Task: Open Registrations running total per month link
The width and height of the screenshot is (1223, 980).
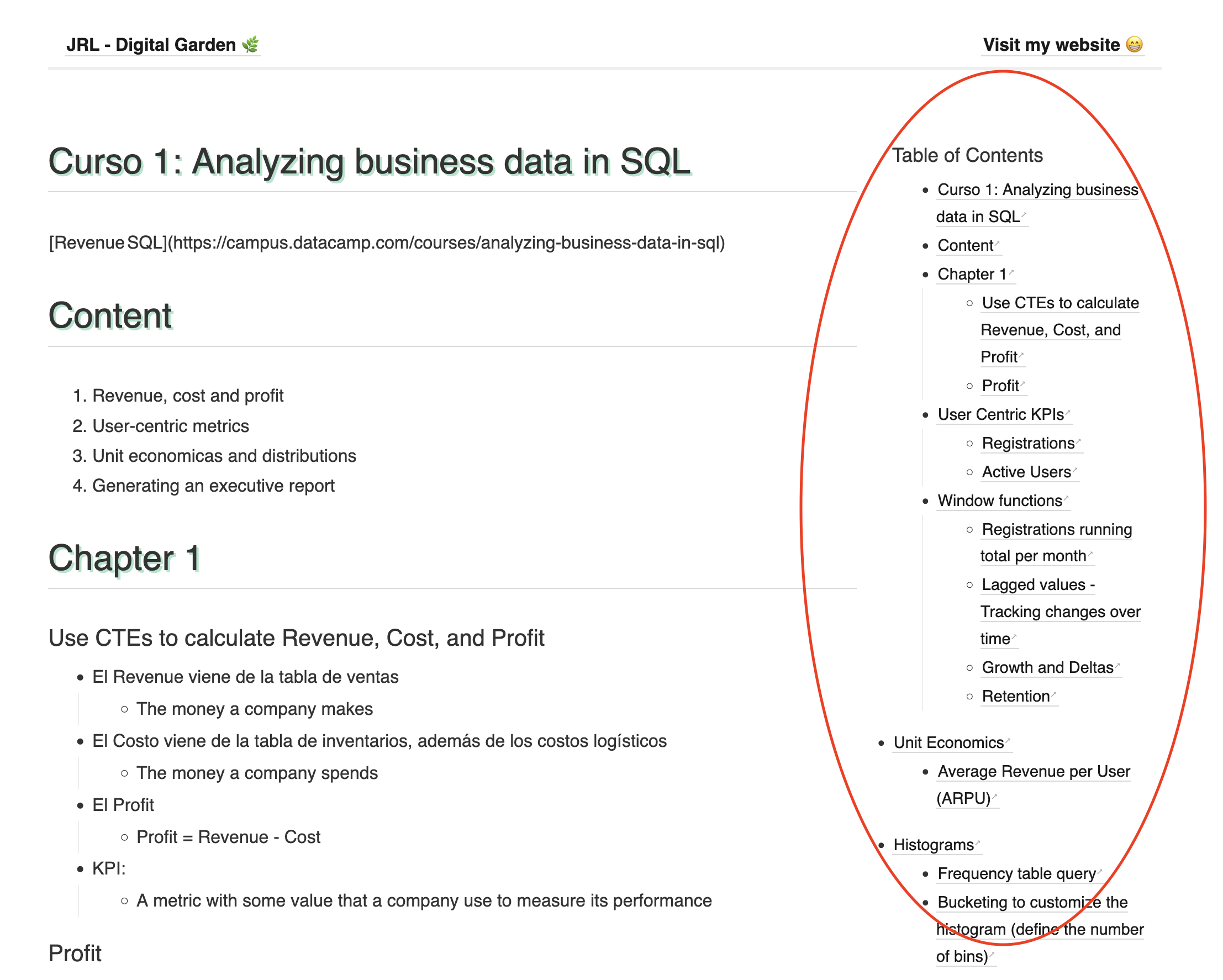Action: point(1056,530)
